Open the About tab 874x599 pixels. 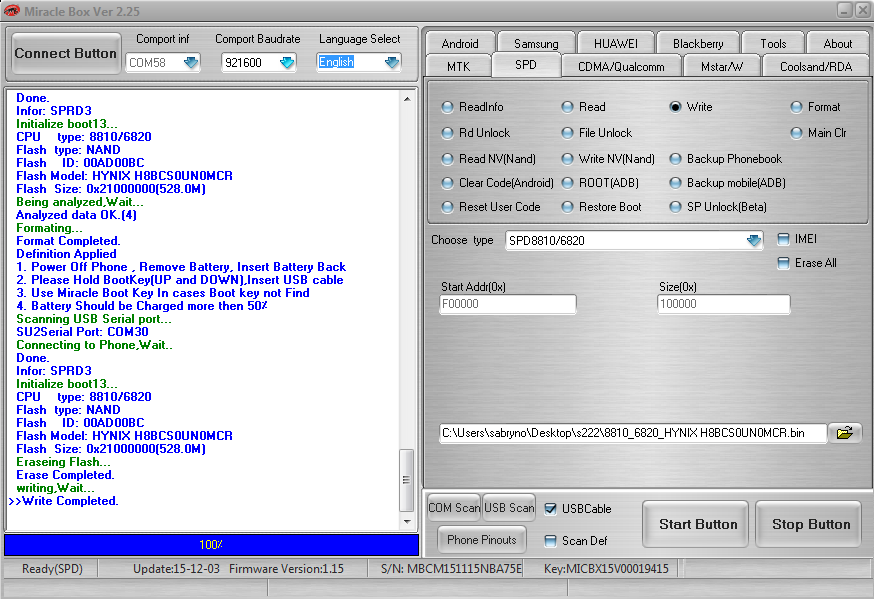tap(837, 43)
